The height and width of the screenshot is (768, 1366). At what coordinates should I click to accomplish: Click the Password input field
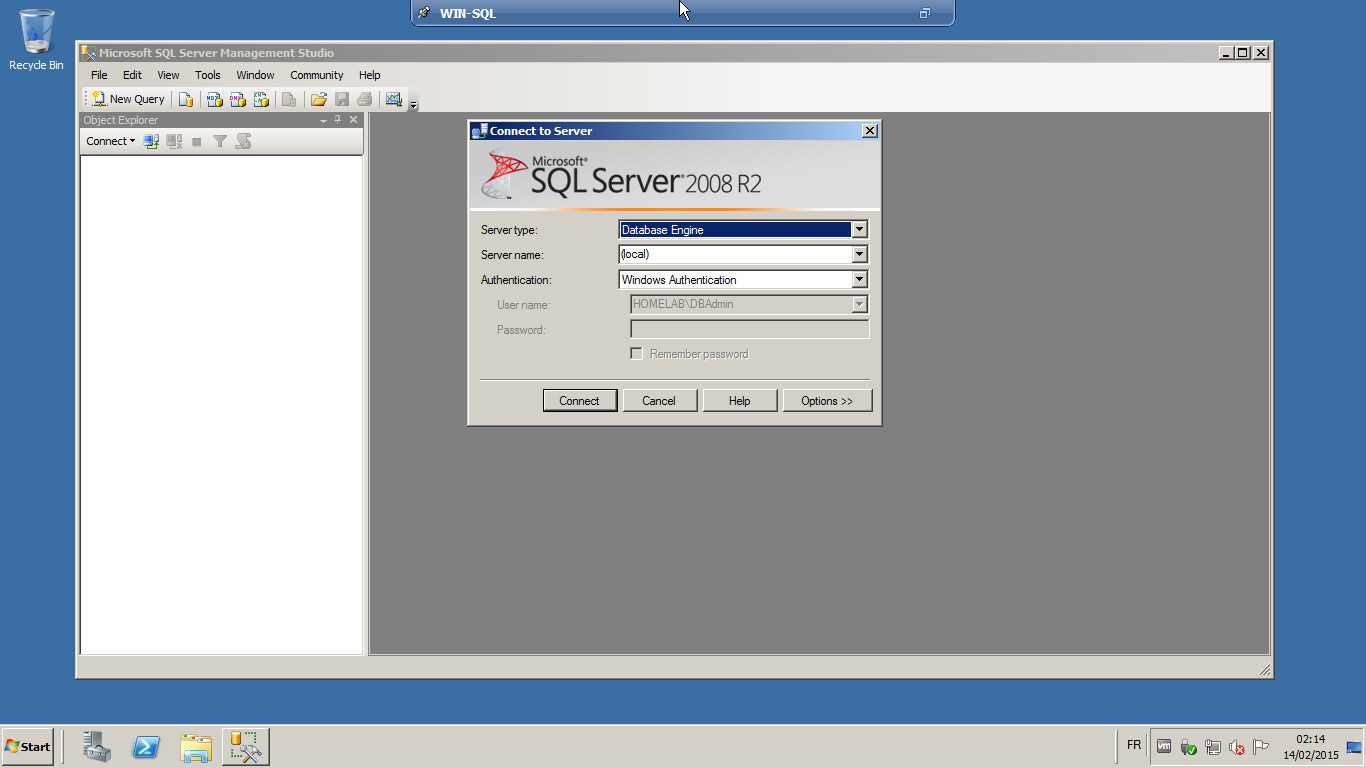pos(749,330)
